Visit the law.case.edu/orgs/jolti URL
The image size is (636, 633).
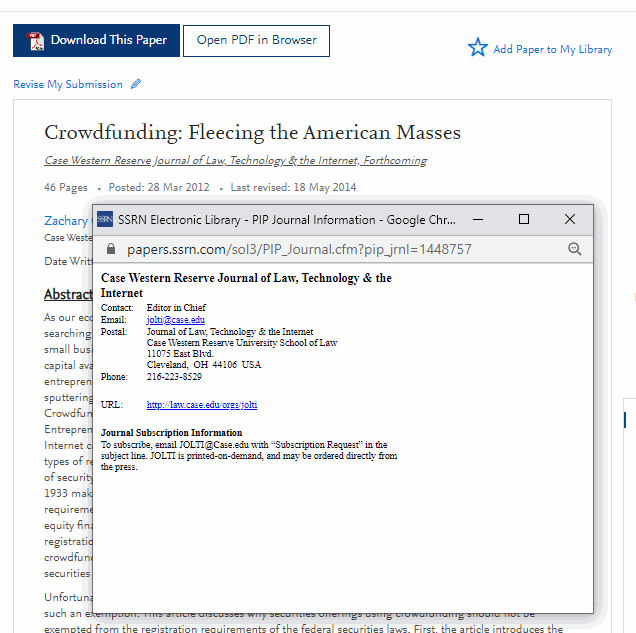pyautogui.click(x=201, y=405)
